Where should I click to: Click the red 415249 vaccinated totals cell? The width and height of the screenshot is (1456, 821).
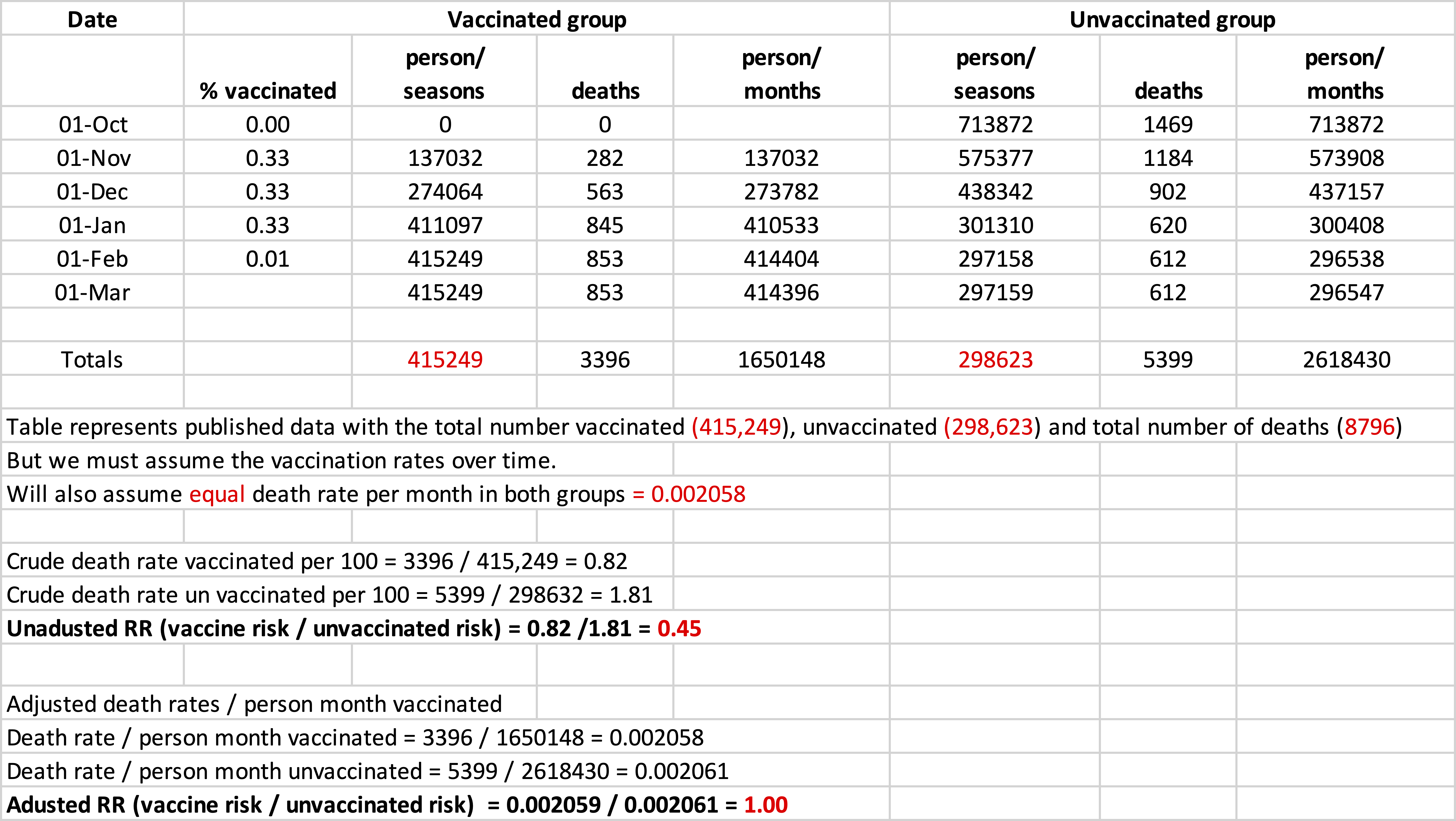(x=444, y=359)
